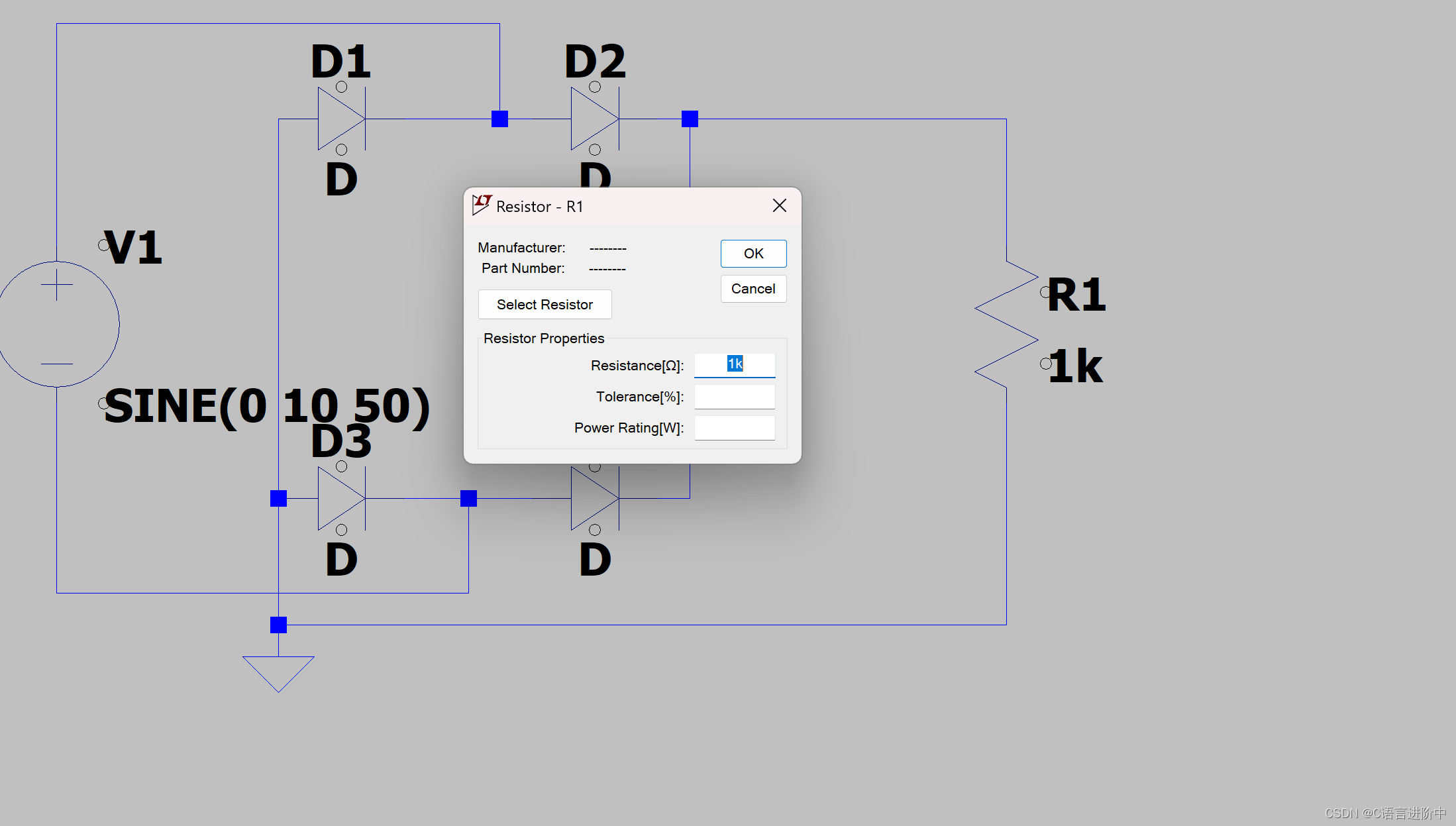The image size is (1456, 826).
Task: Click the bottom-right diode symbol
Action: tap(594, 499)
